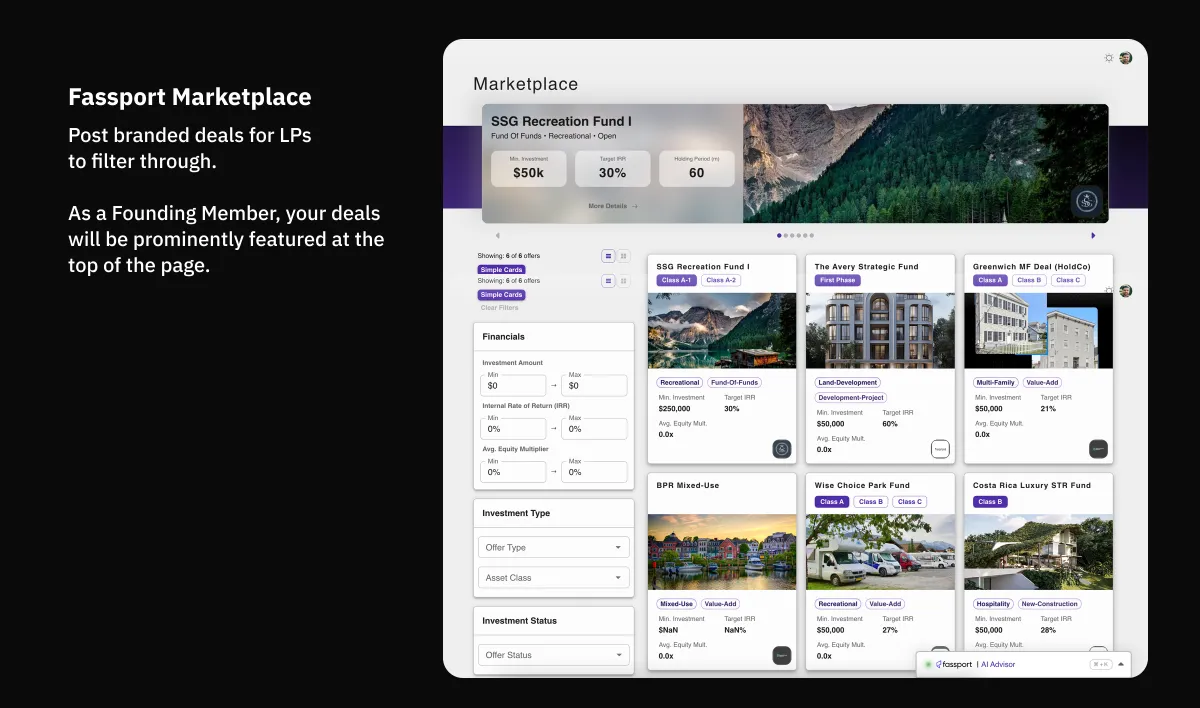Open Wise Choice Park Fund RV image
Viewport: 1200px width, 708px height.
pos(880,552)
